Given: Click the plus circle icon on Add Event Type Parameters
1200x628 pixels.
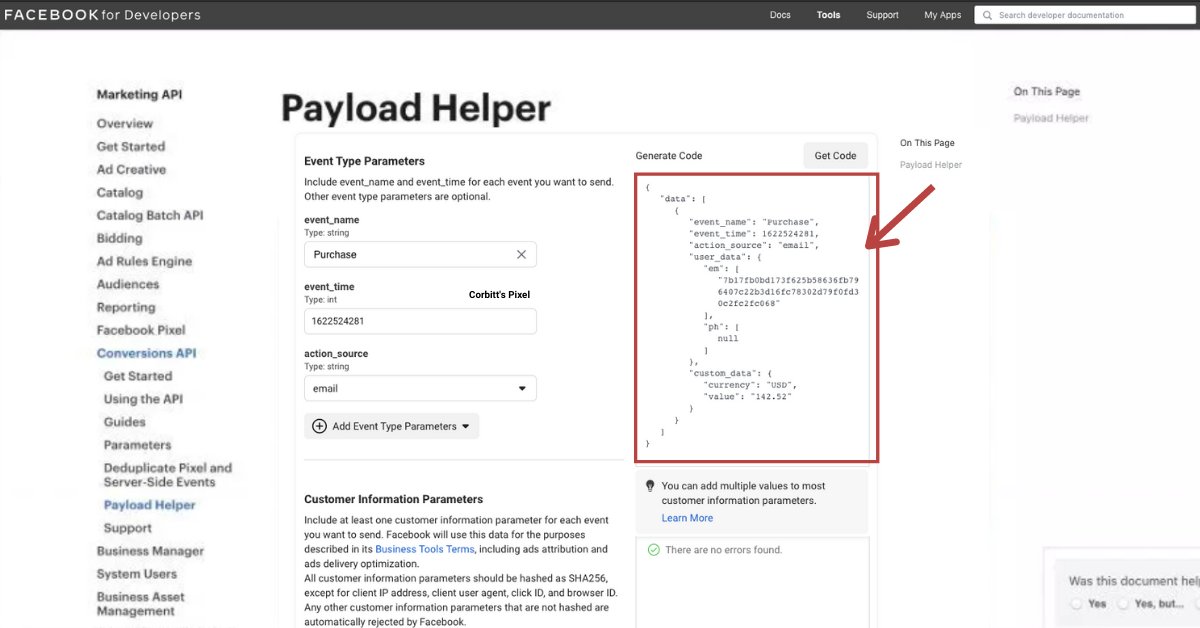Looking at the screenshot, I should tap(319, 426).
